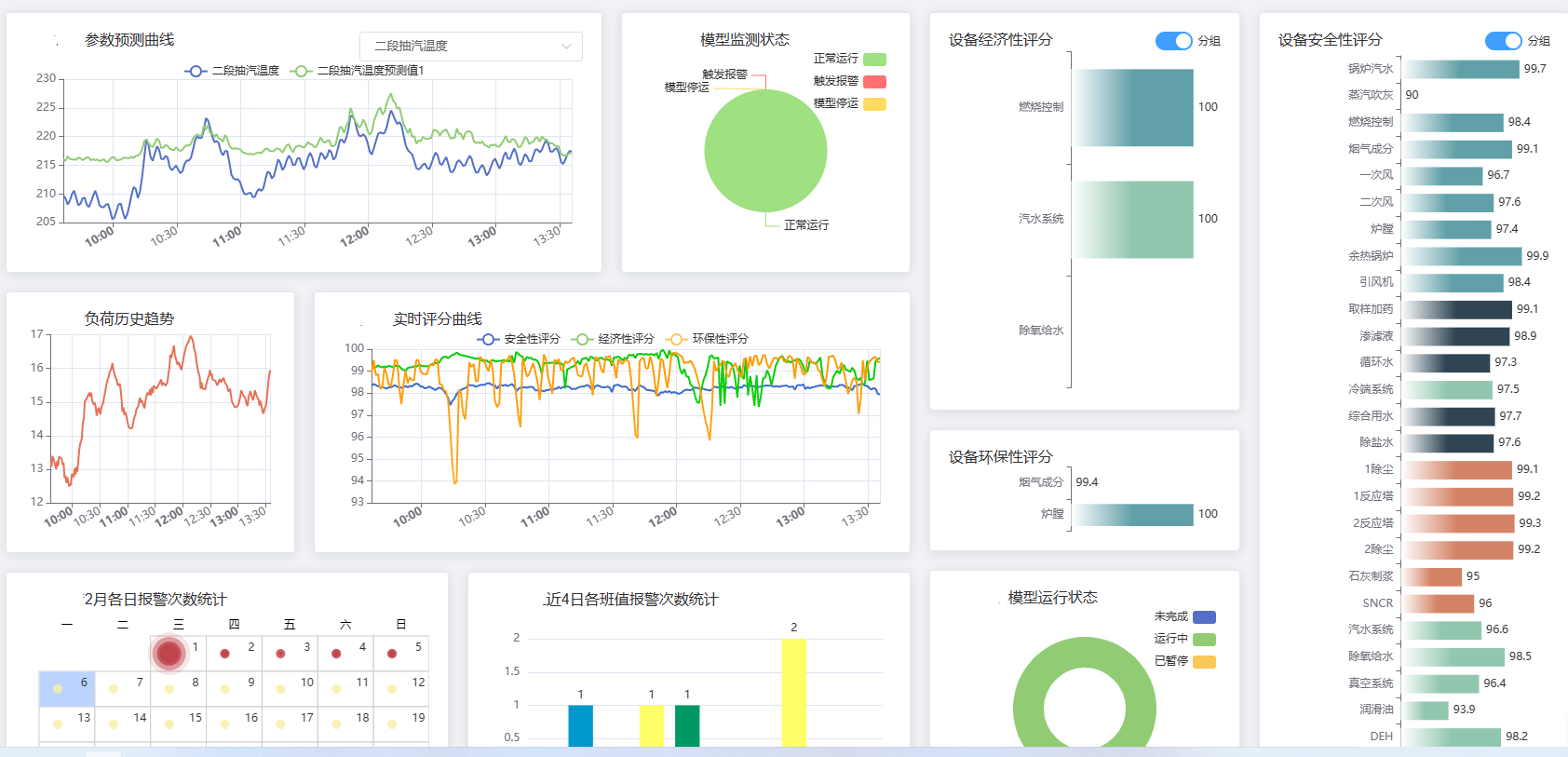Screen dimensions: 1568x757
Task: Toggle the 安全性评分 series visibility
Action: pyautogui.click(x=489, y=339)
